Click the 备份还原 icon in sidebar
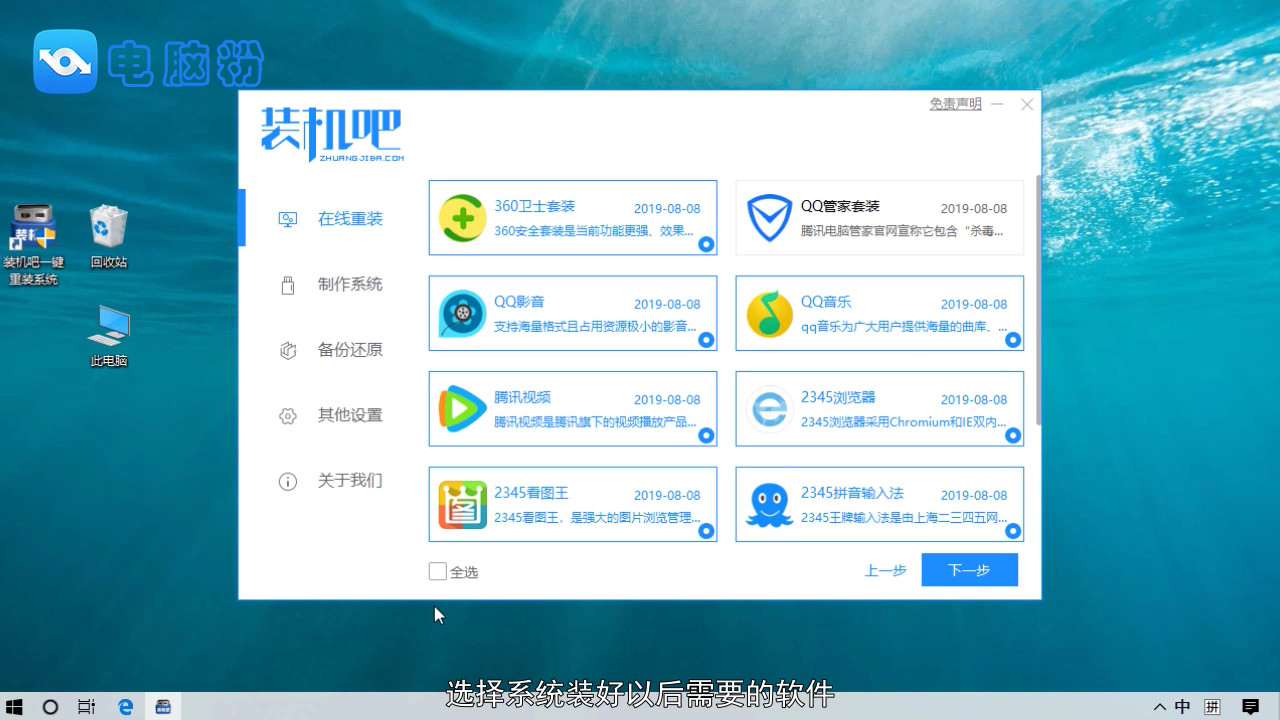Screen dimensions: 1280x720 click(x=288, y=350)
